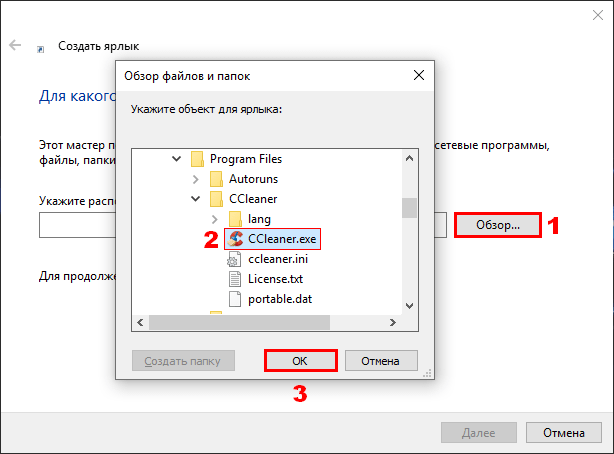Image resolution: width=614 pixels, height=454 pixels.
Task: Click Отмена in the browse dialog
Action: pyautogui.click(x=381, y=361)
